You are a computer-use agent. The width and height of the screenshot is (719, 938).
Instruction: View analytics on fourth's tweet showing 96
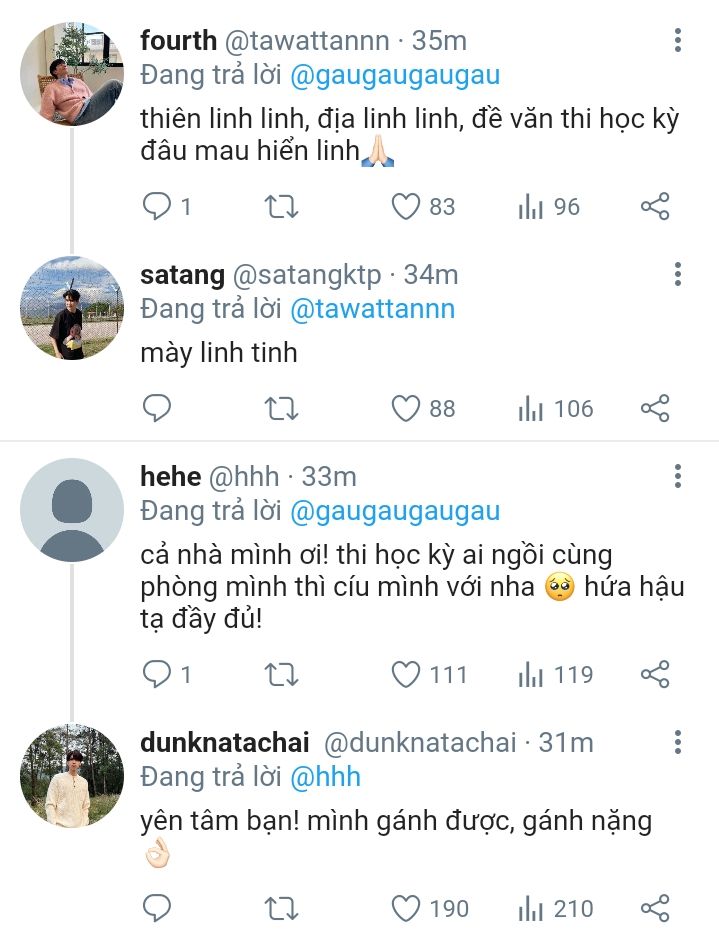click(531, 207)
